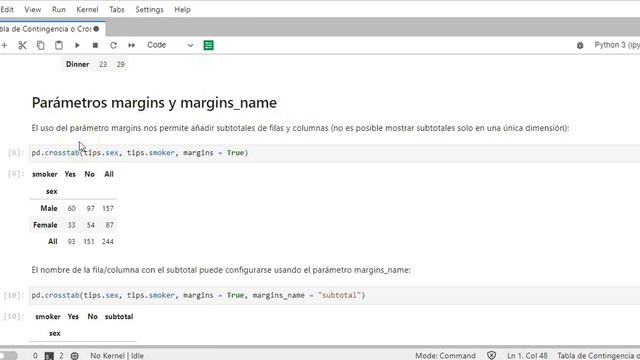
Task: Open the cell type Code dropdown
Action: pos(170,45)
